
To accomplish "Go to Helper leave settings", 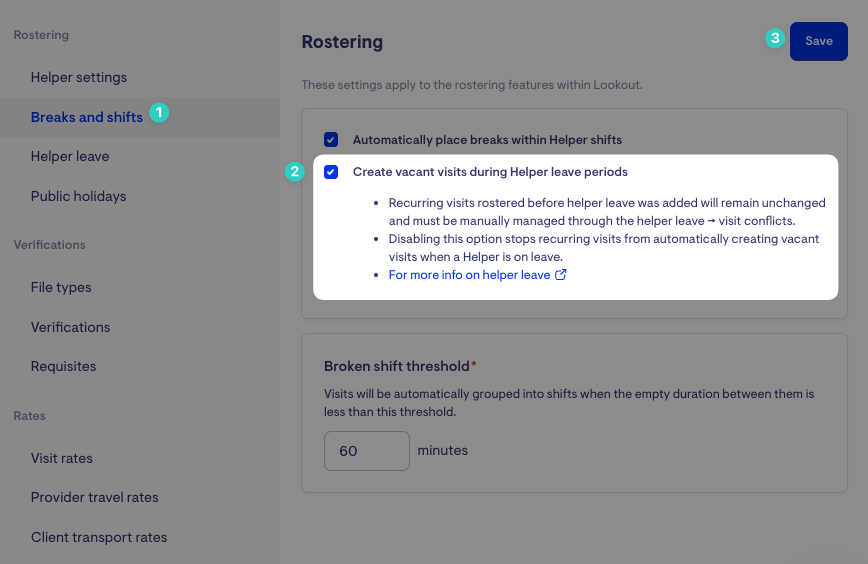I will (x=70, y=157).
